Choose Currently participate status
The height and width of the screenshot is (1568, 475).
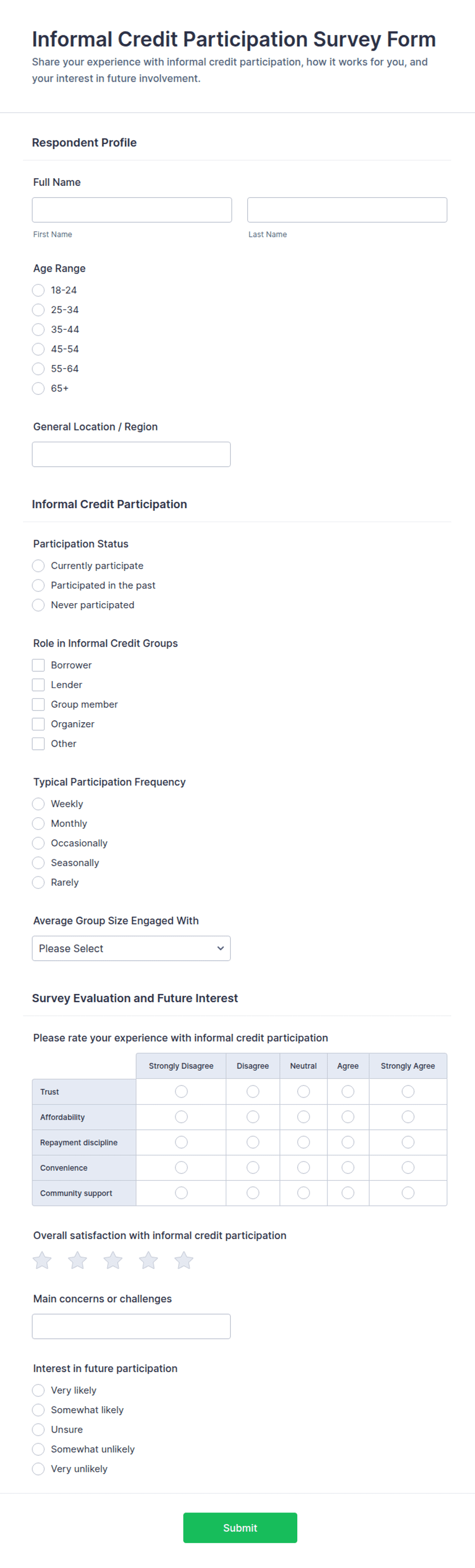tap(38, 565)
